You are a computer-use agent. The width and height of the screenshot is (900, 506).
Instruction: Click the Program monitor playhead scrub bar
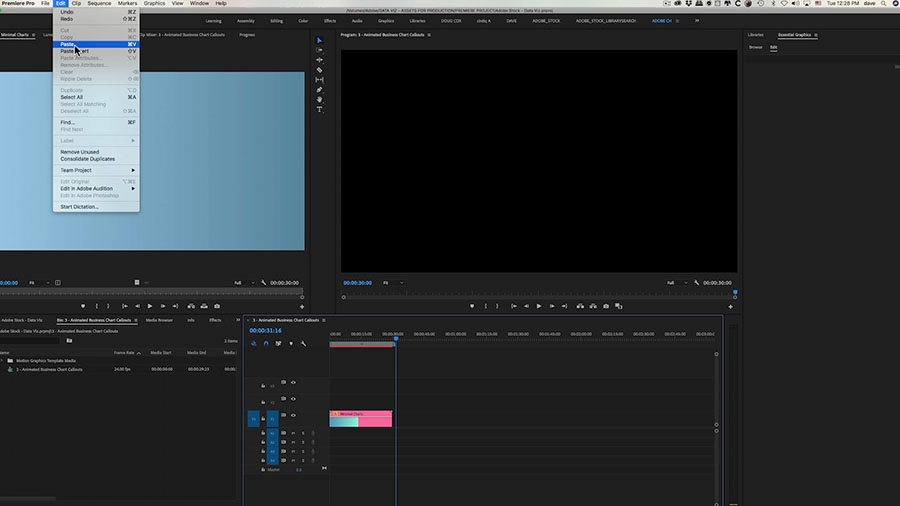click(x=538, y=293)
